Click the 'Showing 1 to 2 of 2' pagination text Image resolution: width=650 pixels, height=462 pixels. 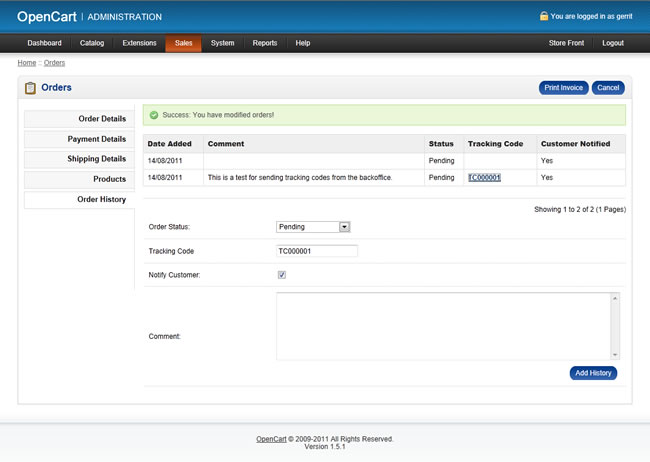tap(580, 209)
